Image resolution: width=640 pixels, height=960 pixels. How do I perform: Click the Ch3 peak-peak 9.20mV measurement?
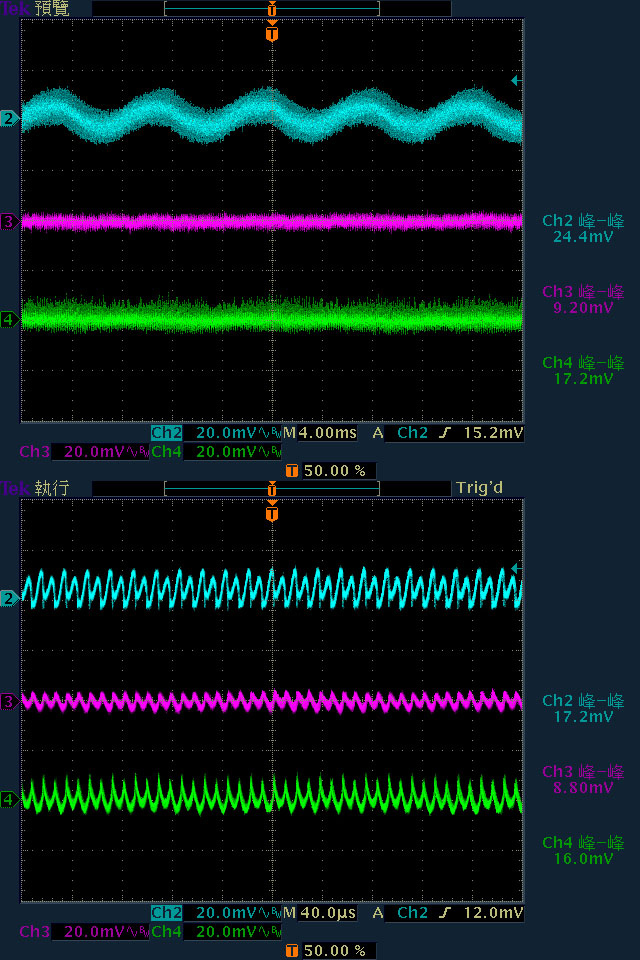583,300
